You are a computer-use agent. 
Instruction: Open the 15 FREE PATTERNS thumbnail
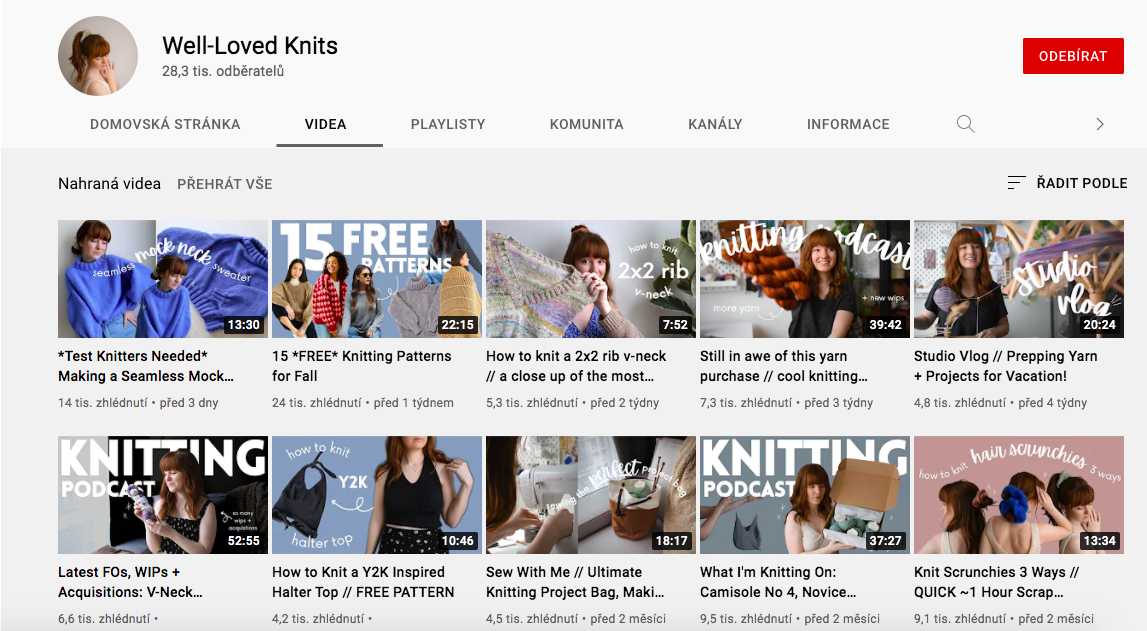[377, 279]
